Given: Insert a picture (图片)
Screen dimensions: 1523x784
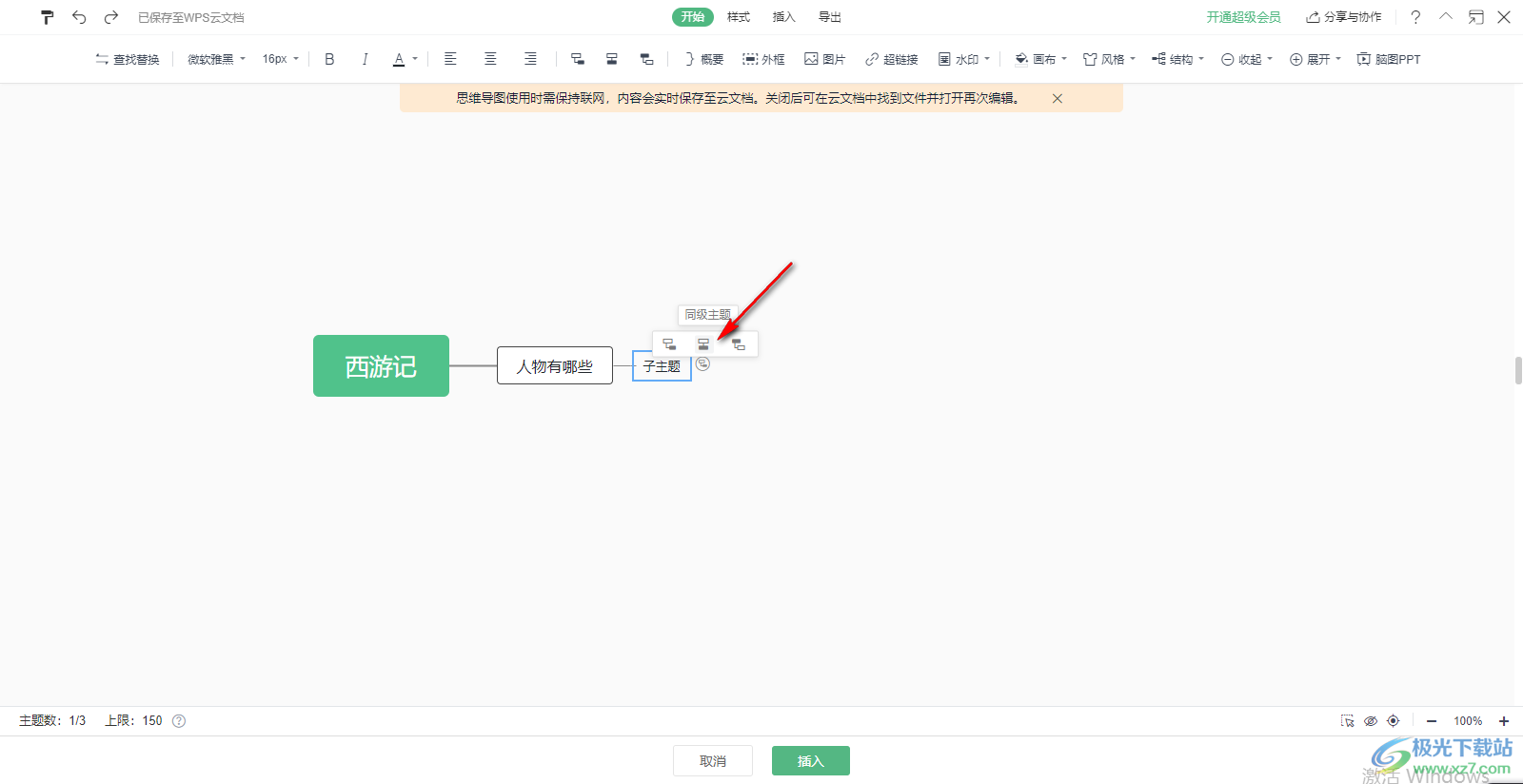Looking at the screenshot, I should pyautogui.click(x=824, y=59).
